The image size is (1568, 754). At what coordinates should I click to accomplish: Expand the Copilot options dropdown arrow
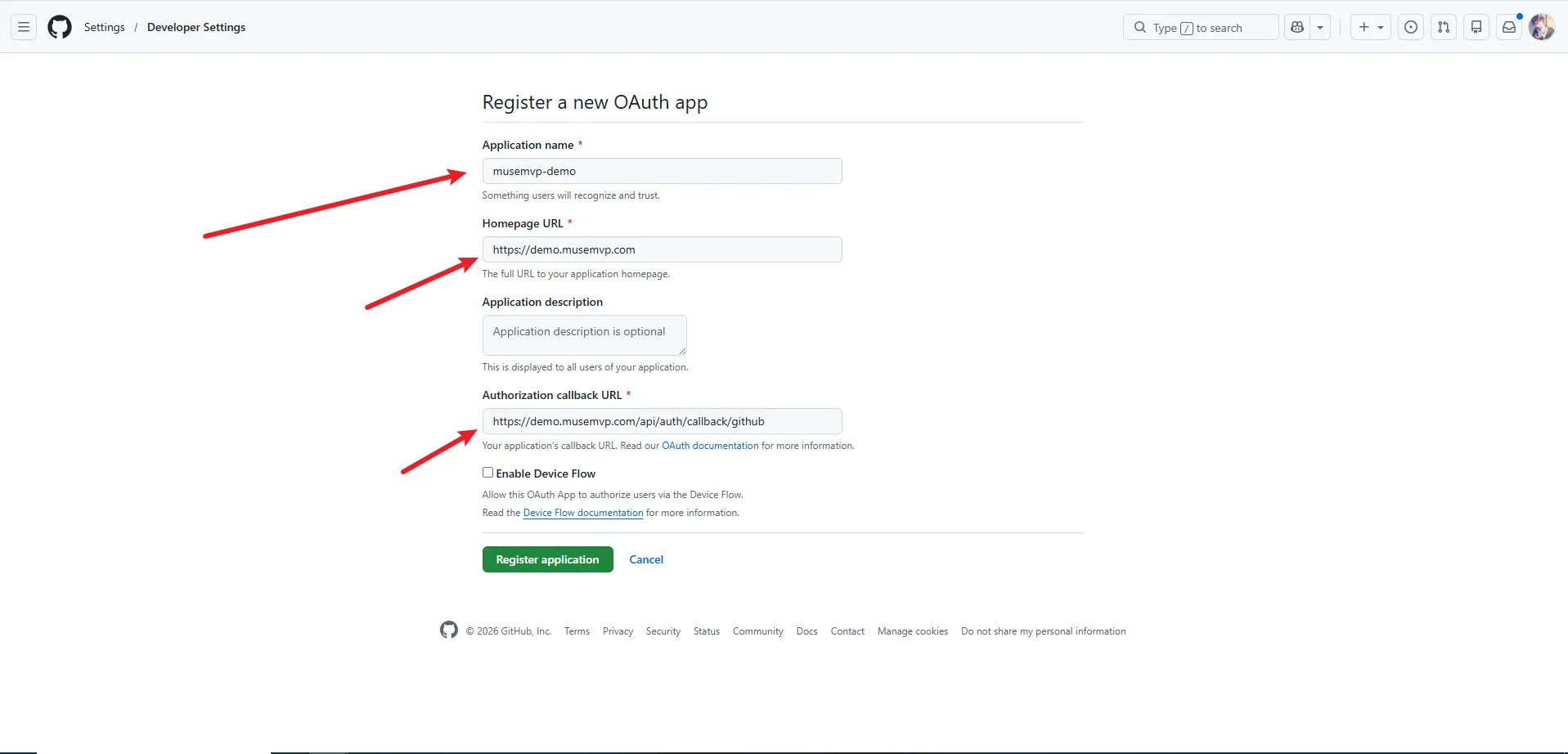(1320, 27)
